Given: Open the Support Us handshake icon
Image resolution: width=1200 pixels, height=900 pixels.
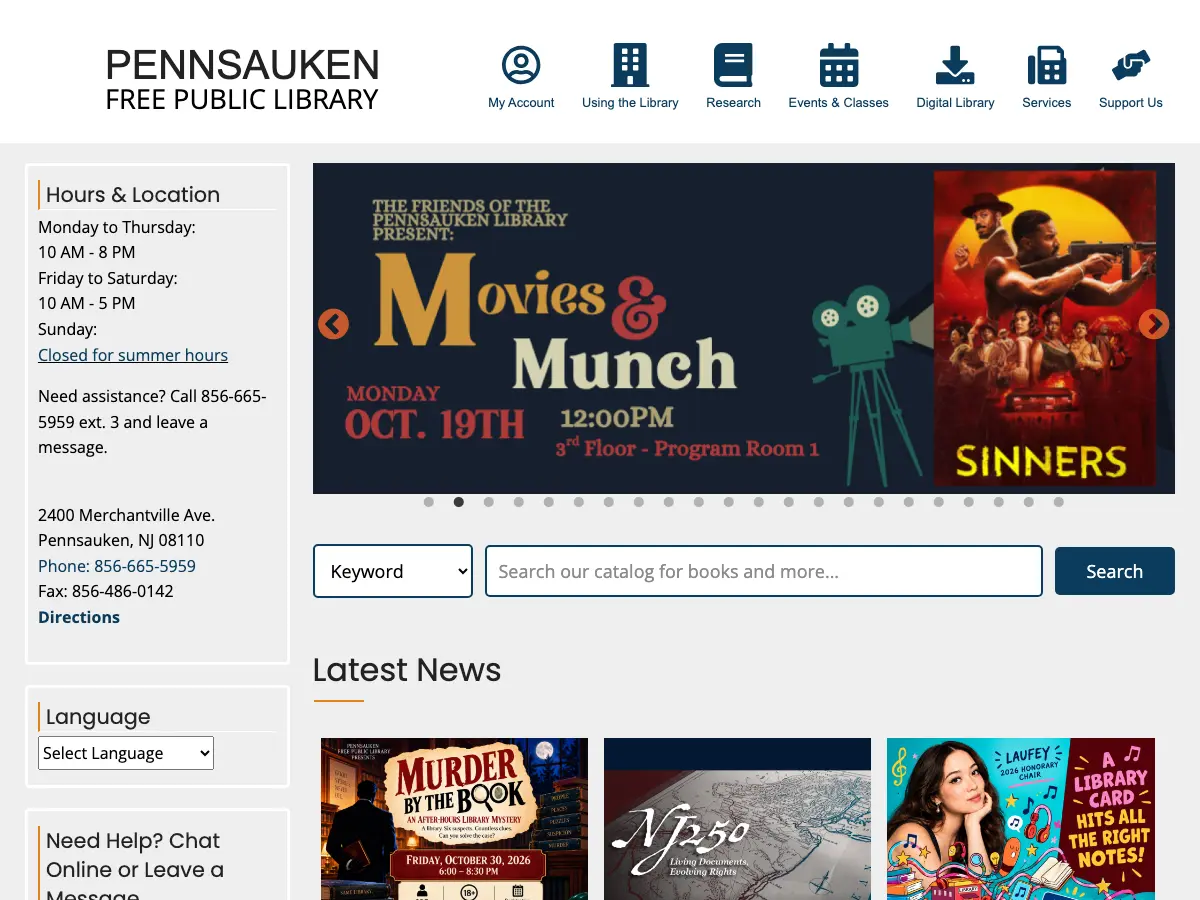Looking at the screenshot, I should pos(1131,65).
